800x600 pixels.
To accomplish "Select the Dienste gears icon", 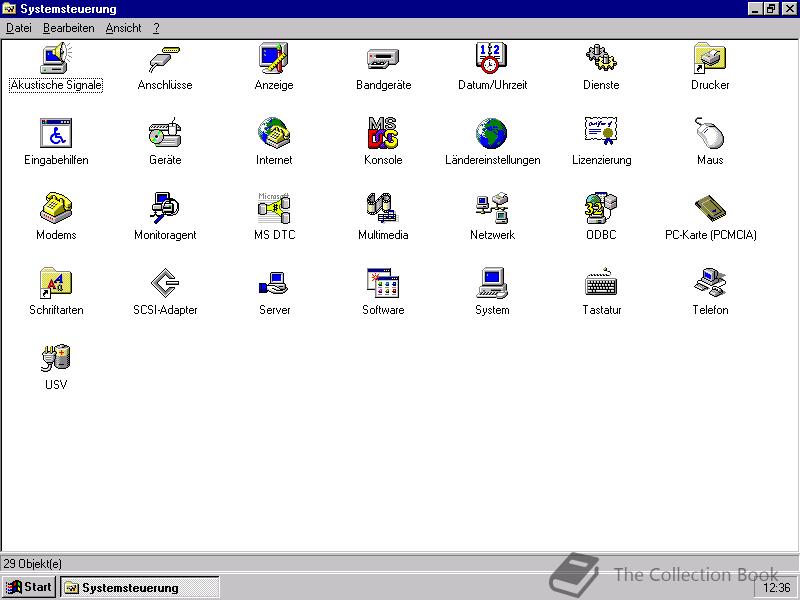I will coord(601,59).
